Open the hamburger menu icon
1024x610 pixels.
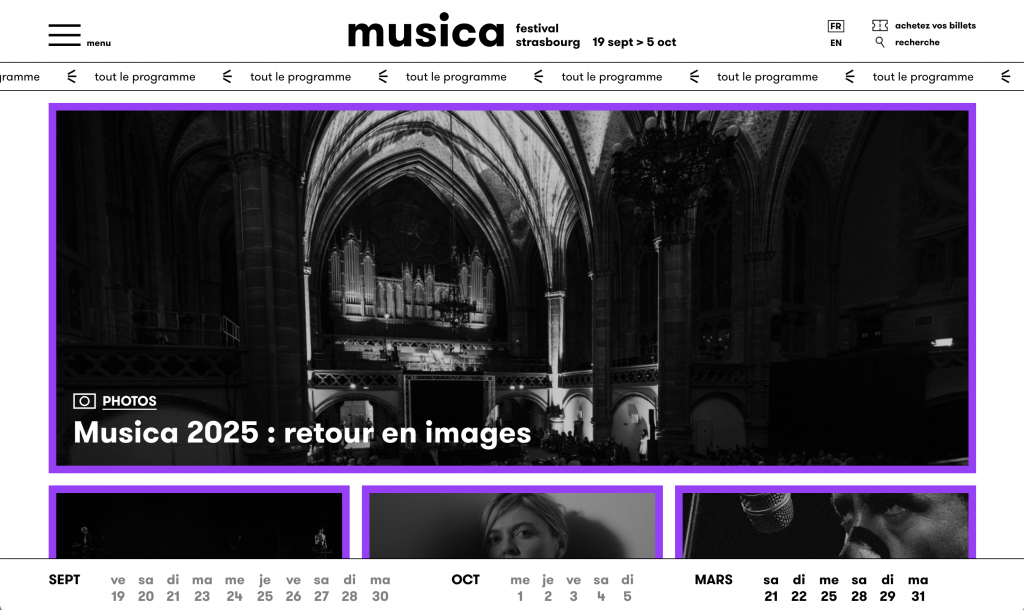coord(64,35)
